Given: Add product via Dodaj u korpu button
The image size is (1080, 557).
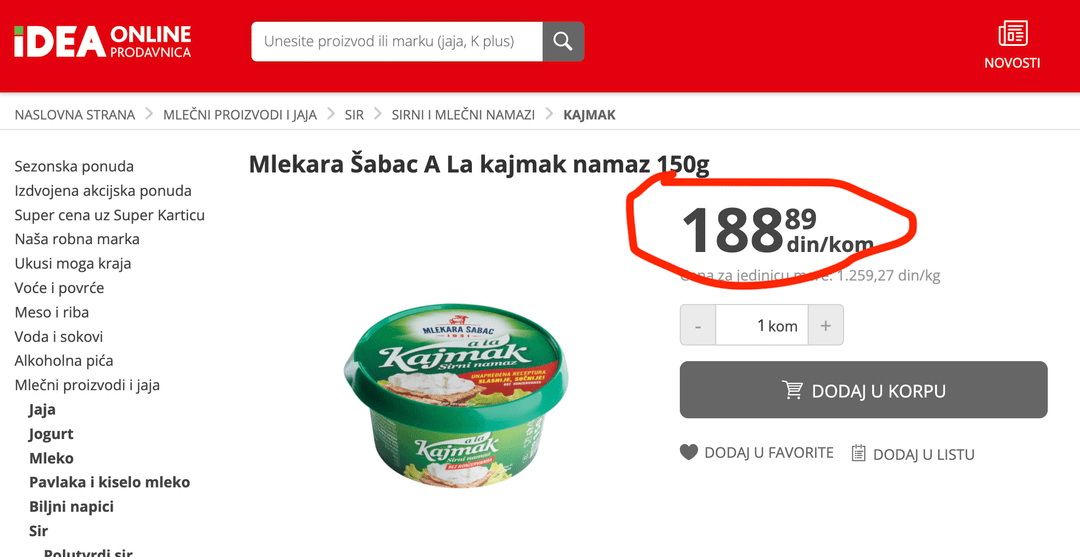Looking at the screenshot, I should (x=864, y=390).
